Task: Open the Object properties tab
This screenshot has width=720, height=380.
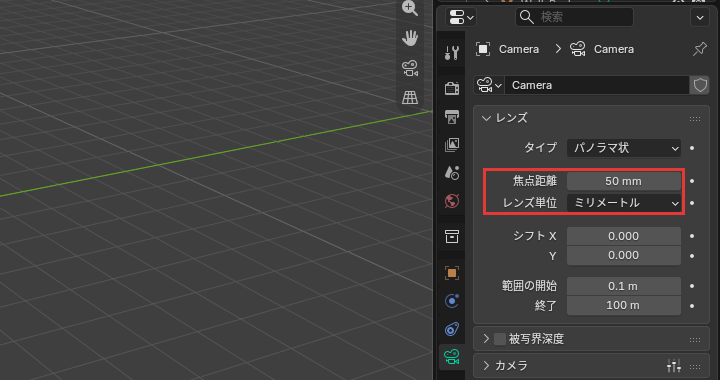Action: (452, 273)
